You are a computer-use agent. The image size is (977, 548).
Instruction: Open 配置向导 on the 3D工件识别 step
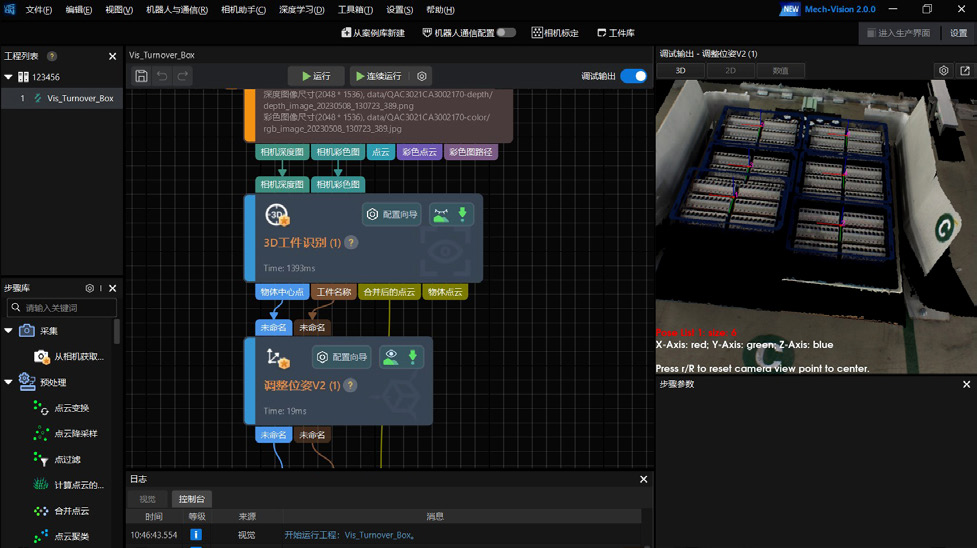(x=391, y=214)
